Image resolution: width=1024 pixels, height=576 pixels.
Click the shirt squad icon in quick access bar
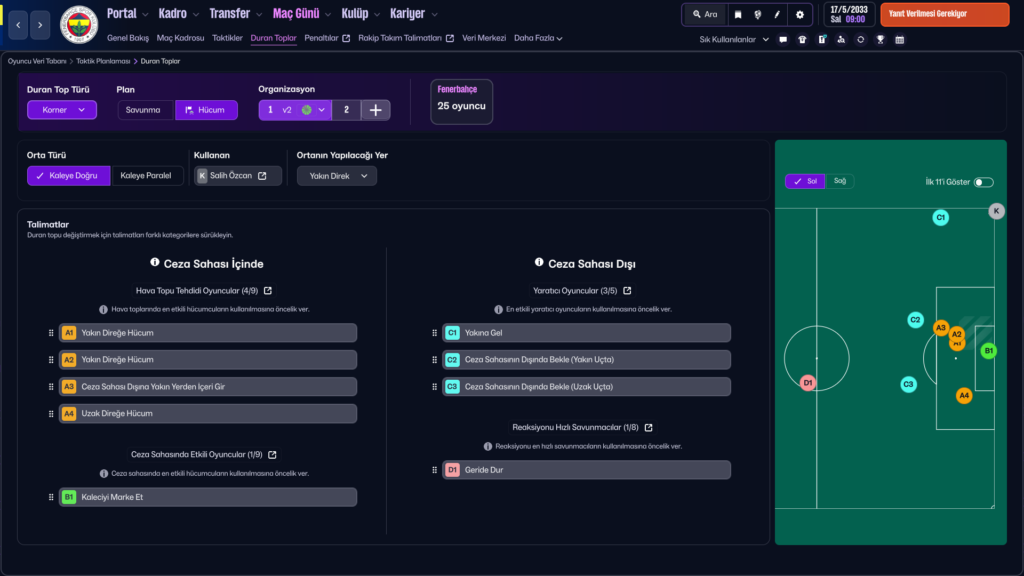tap(802, 39)
